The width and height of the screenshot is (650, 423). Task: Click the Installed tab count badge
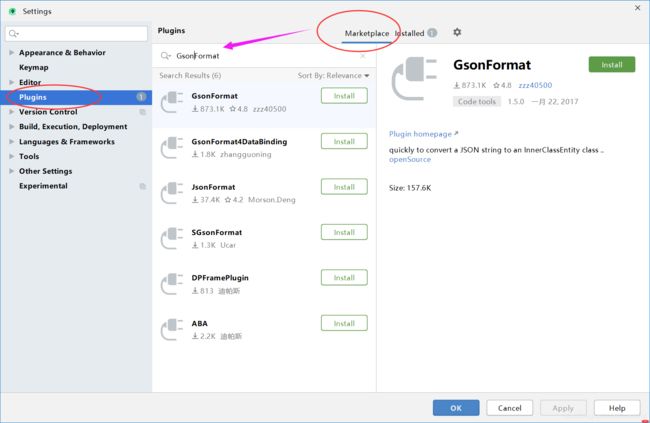pyautogui.click(x=432, y=33)
